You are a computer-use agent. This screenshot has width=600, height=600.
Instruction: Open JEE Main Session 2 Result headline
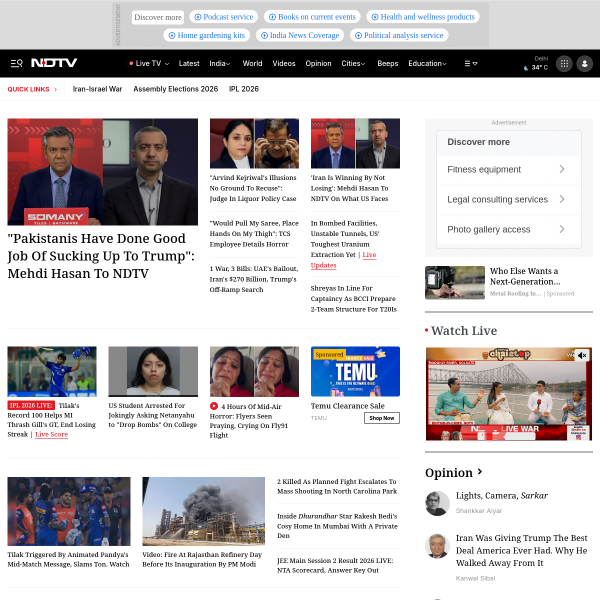[335, 565]
